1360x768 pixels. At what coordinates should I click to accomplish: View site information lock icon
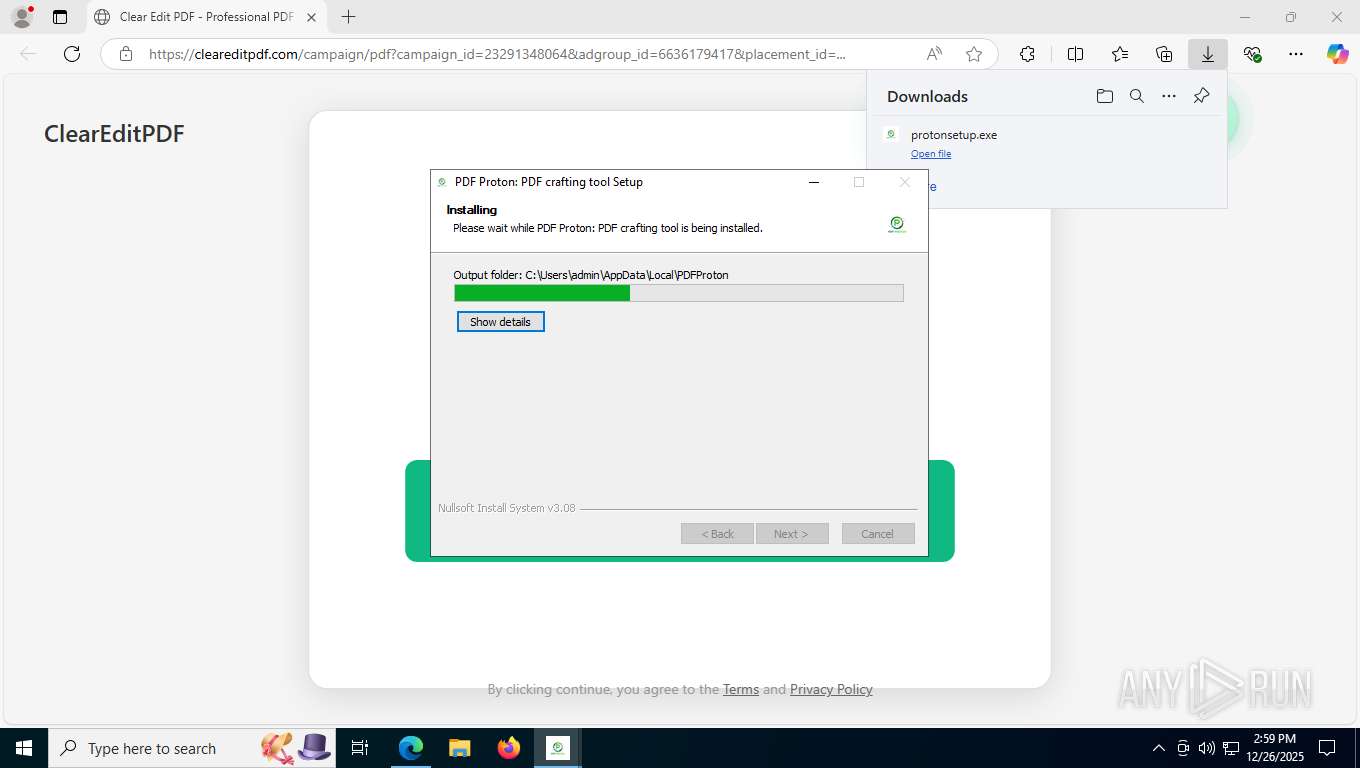[126, 54]
